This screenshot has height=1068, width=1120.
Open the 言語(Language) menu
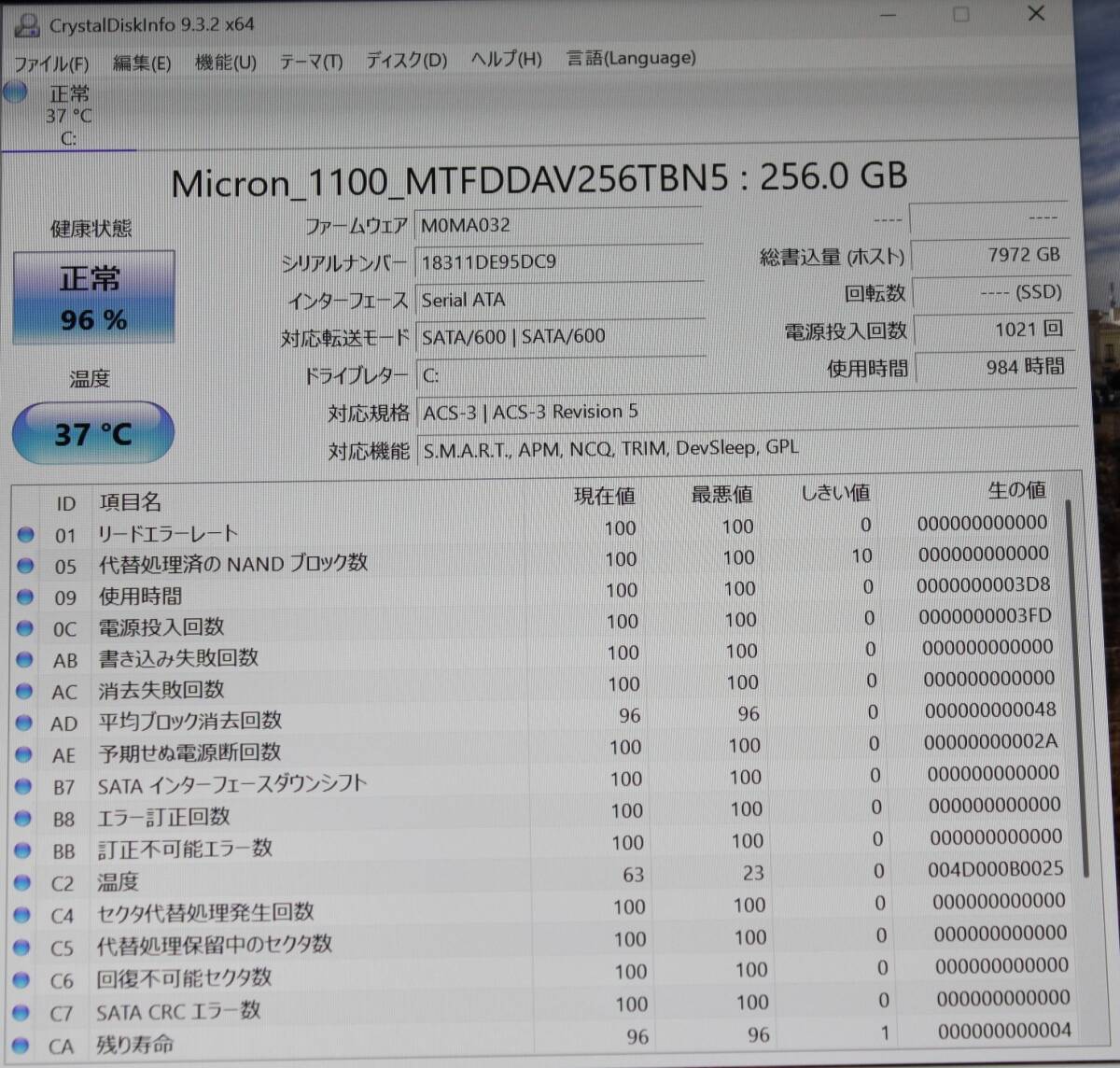(630, 57)
